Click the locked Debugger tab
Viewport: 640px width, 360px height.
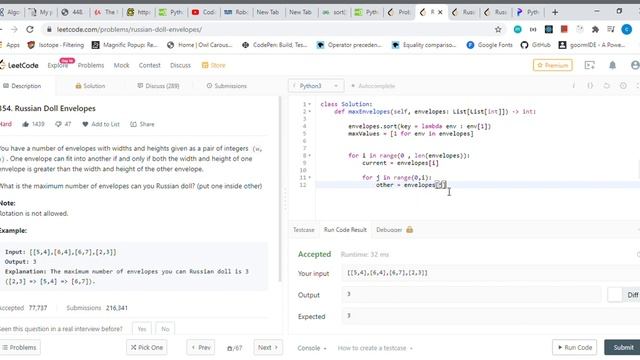[x=394, y=230]
